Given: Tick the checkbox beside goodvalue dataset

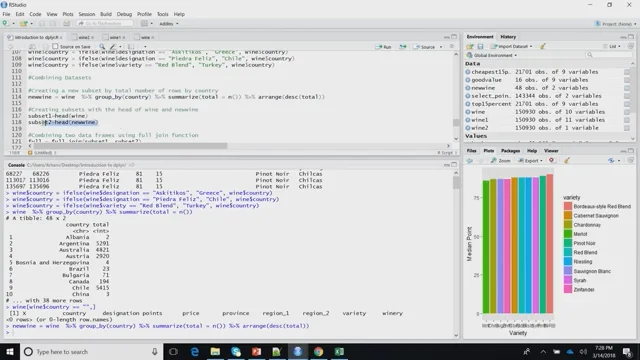Looking at the screenshot, I should point(627,80).
